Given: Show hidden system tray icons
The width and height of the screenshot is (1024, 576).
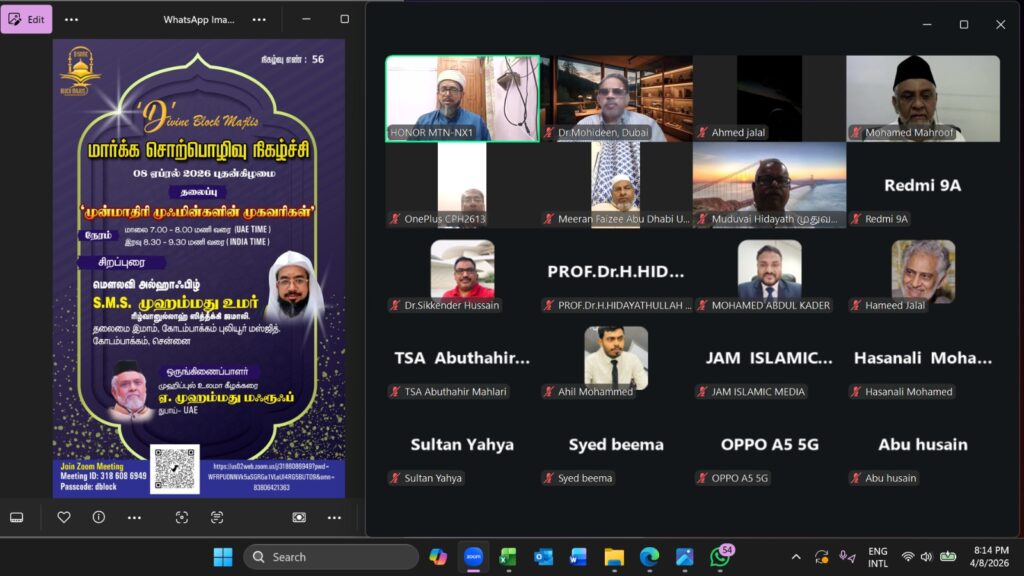Looking at the screenshot, I should pyautogui.click(x=796, y=557).
